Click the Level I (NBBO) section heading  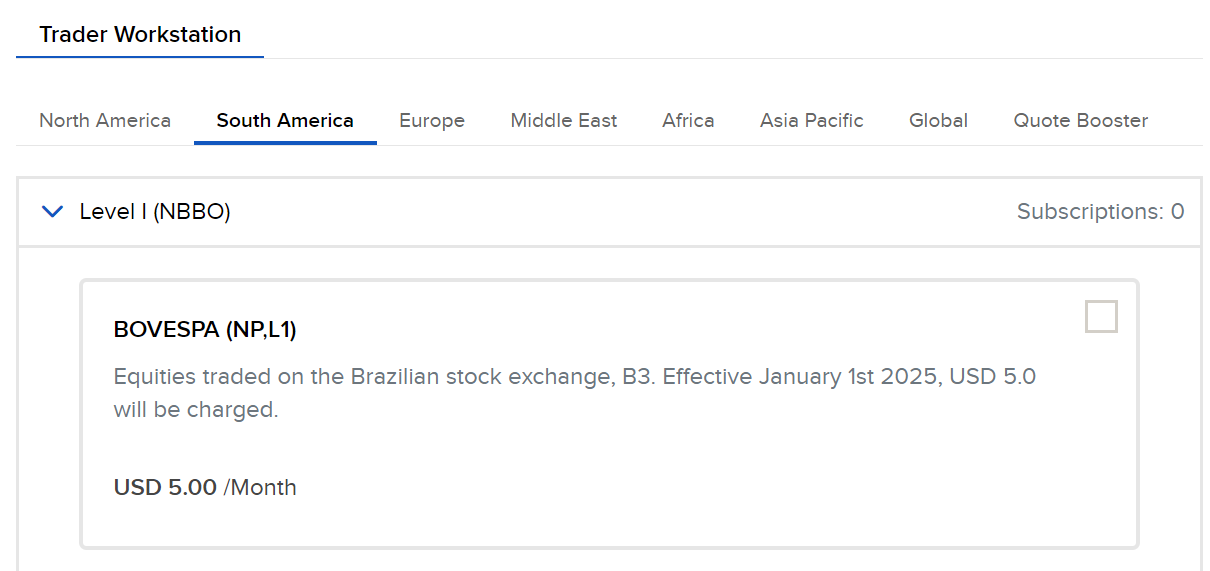coord(155,212)
